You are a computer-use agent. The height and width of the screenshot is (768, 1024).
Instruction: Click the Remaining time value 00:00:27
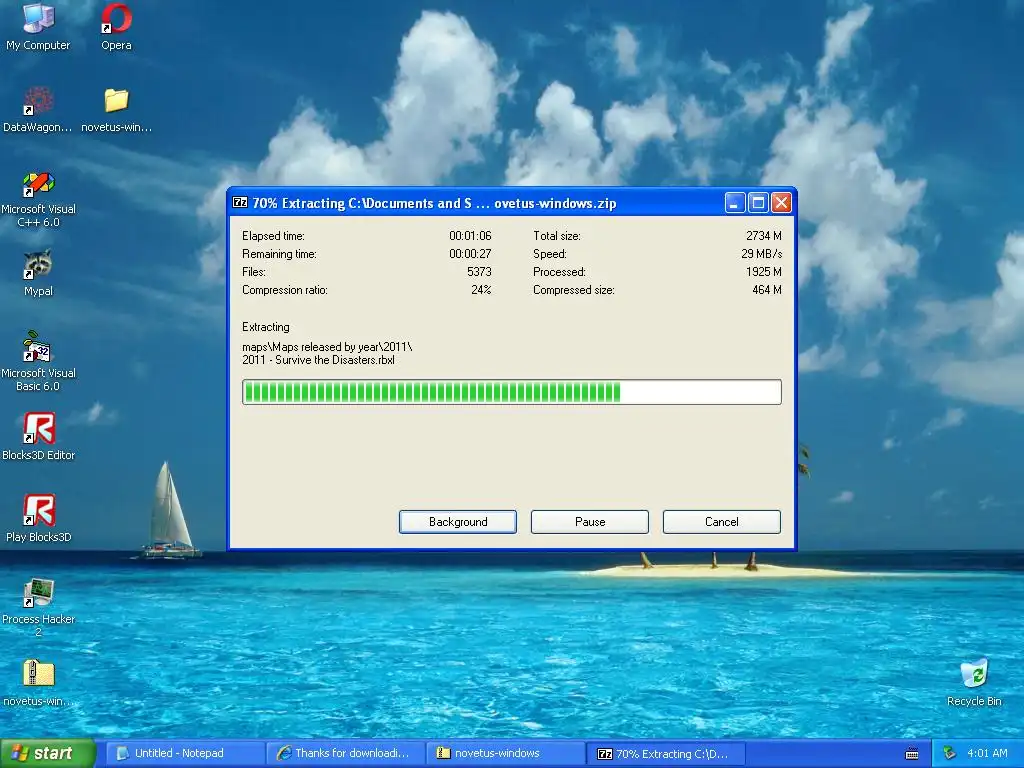[x=470, y=254]
